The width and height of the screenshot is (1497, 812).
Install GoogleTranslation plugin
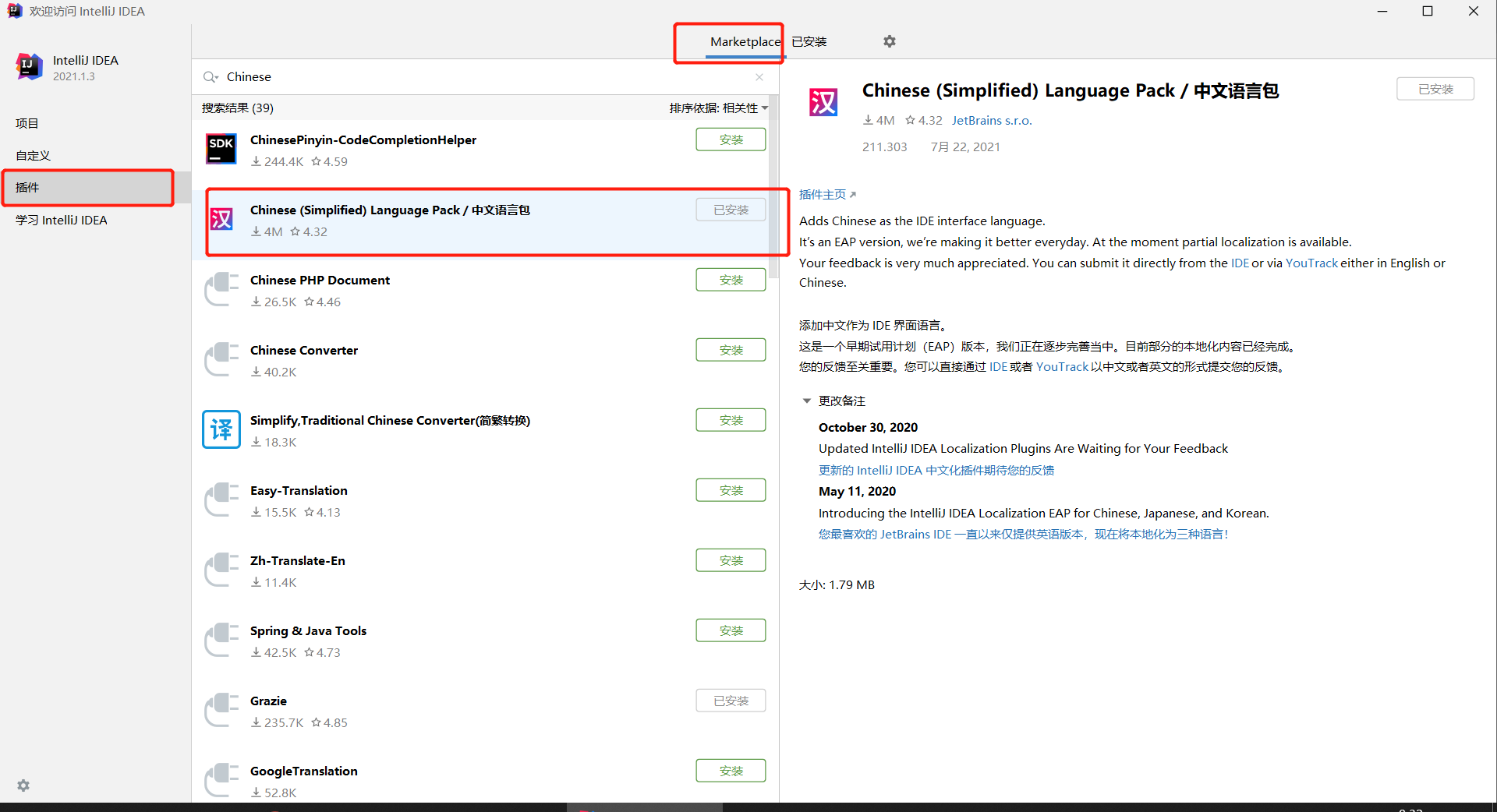(731, 771)
